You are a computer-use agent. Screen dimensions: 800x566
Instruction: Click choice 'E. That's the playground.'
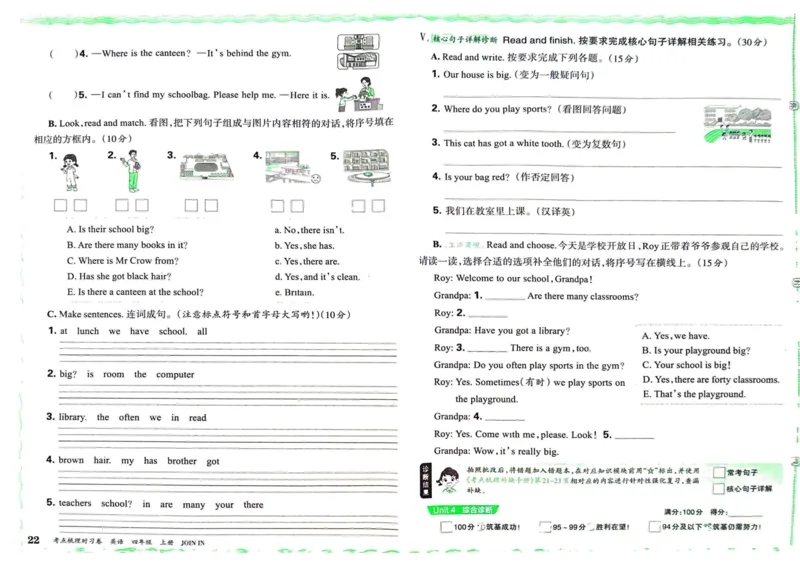(694, 394)
